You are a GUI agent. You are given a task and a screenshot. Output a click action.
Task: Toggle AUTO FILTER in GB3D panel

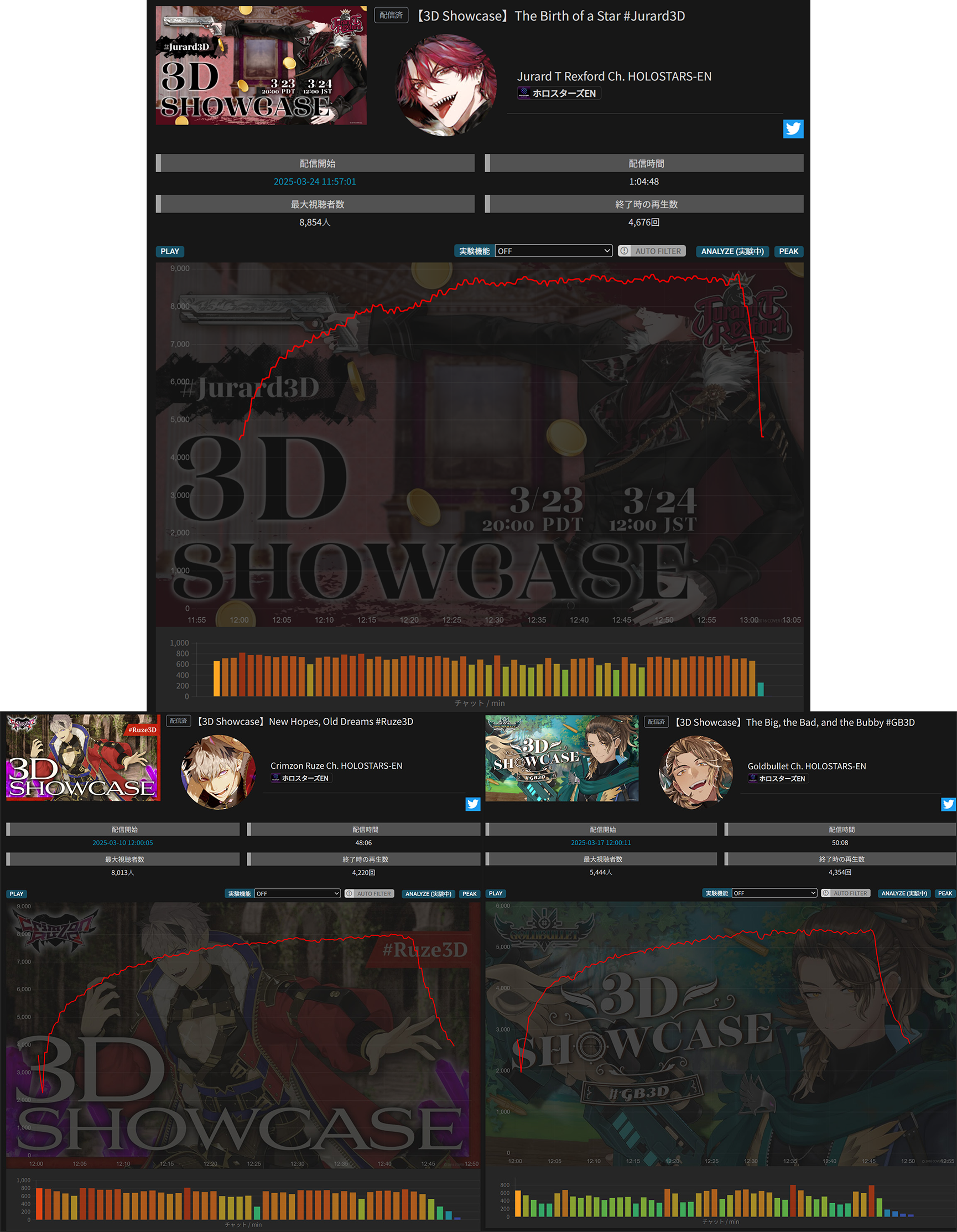[846, 893]
